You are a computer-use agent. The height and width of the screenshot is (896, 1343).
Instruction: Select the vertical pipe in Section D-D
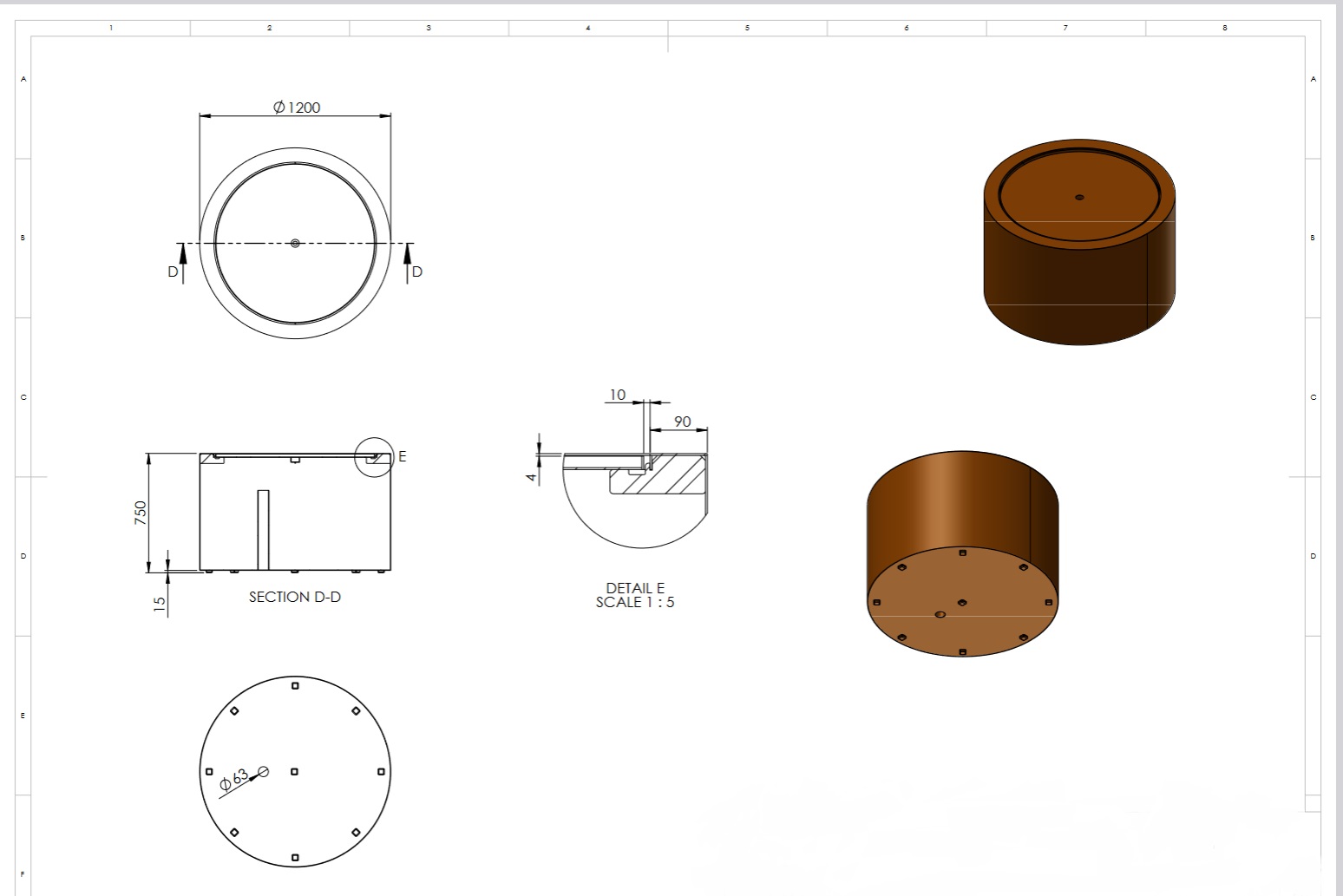263,530
